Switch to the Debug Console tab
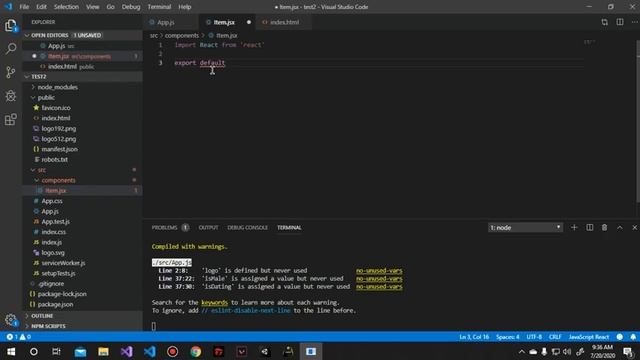This screenshot has width=640, height=360. (247, 227)
